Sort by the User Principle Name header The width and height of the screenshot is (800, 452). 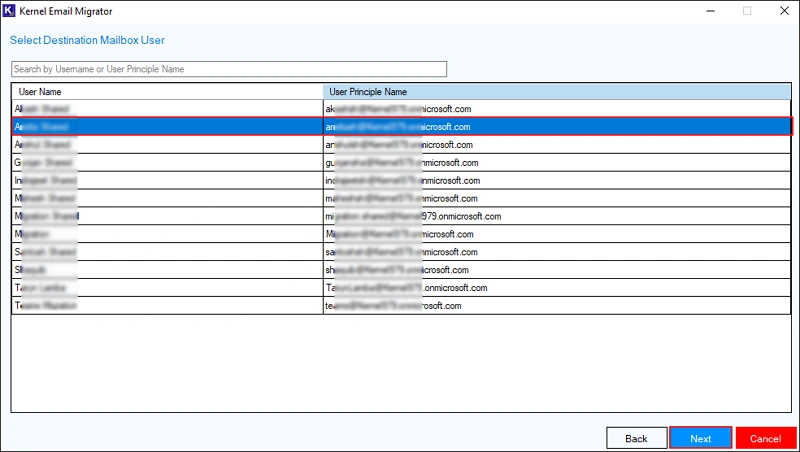click(x=557, y=92)
